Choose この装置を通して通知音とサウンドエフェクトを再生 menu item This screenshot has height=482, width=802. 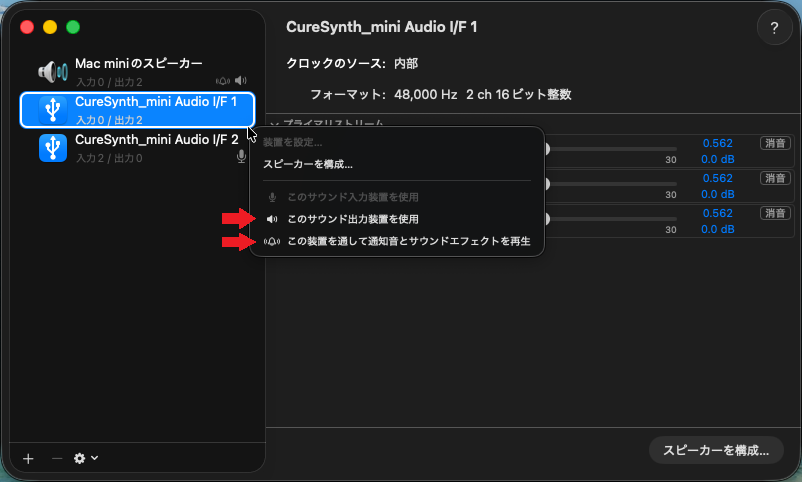(x=408, y=242)
